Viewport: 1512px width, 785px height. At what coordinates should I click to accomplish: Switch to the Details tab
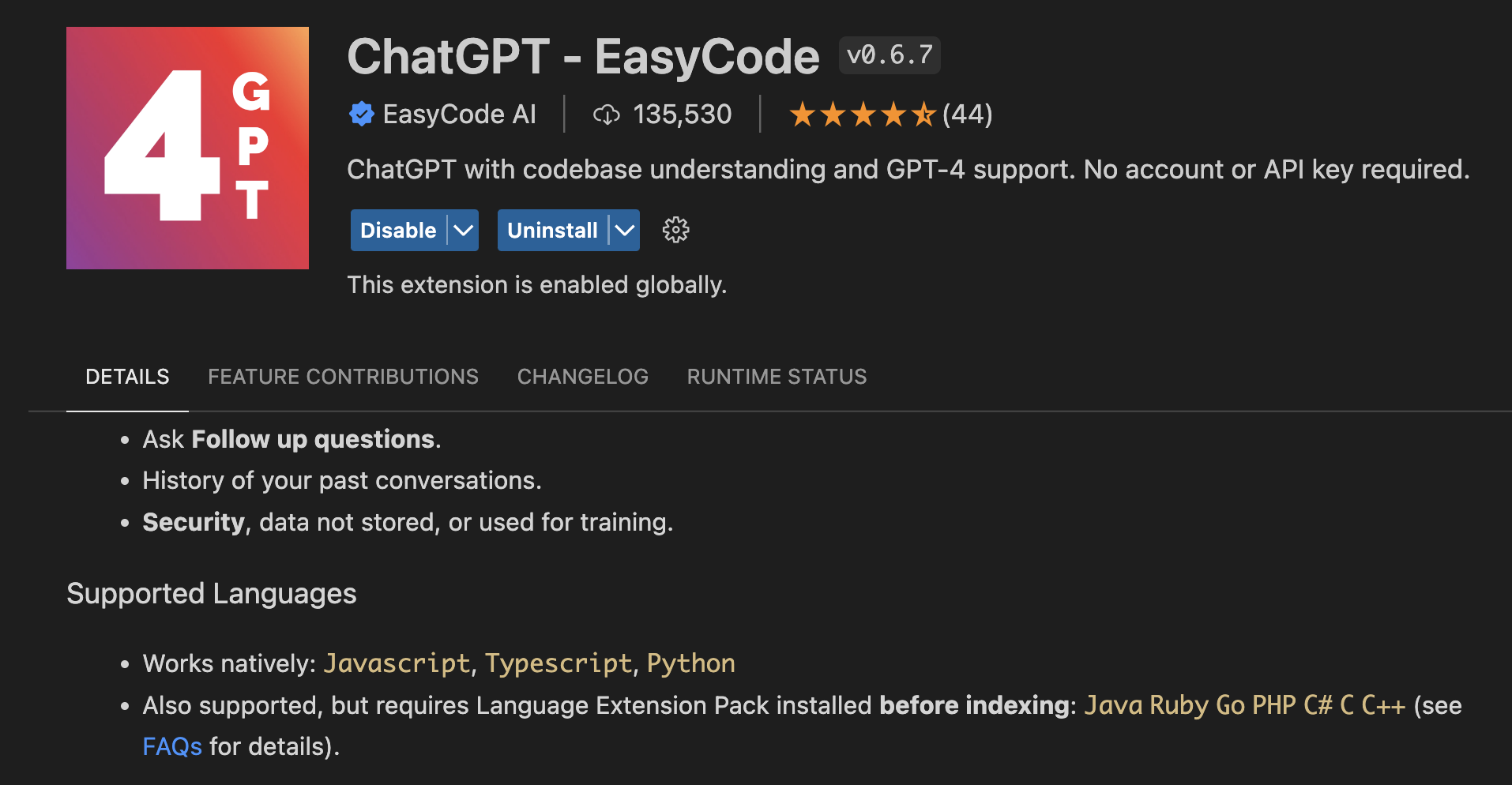pyautogui.click(x=127, y=377)
